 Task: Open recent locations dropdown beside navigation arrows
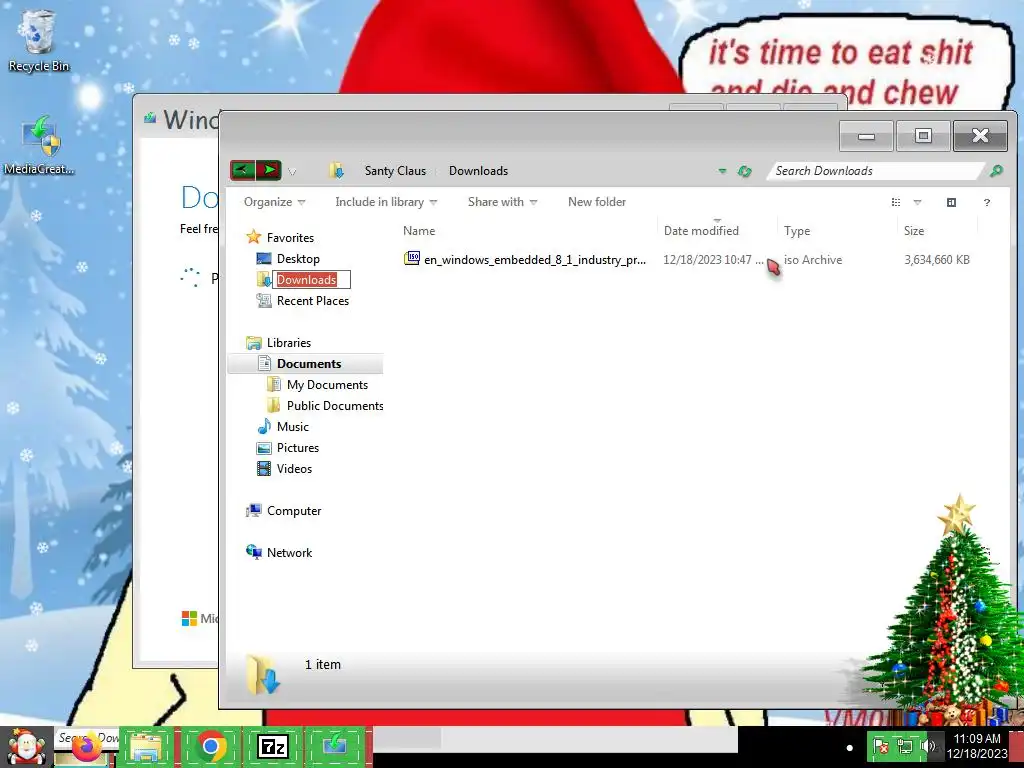(x=293, y=172)
